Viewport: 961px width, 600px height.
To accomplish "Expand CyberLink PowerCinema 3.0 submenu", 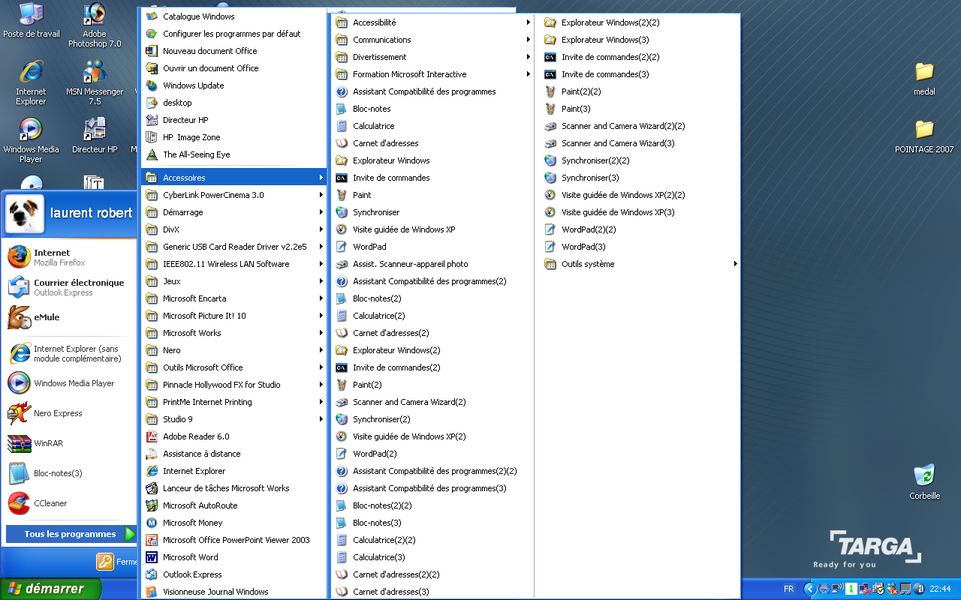I will 233,195.
